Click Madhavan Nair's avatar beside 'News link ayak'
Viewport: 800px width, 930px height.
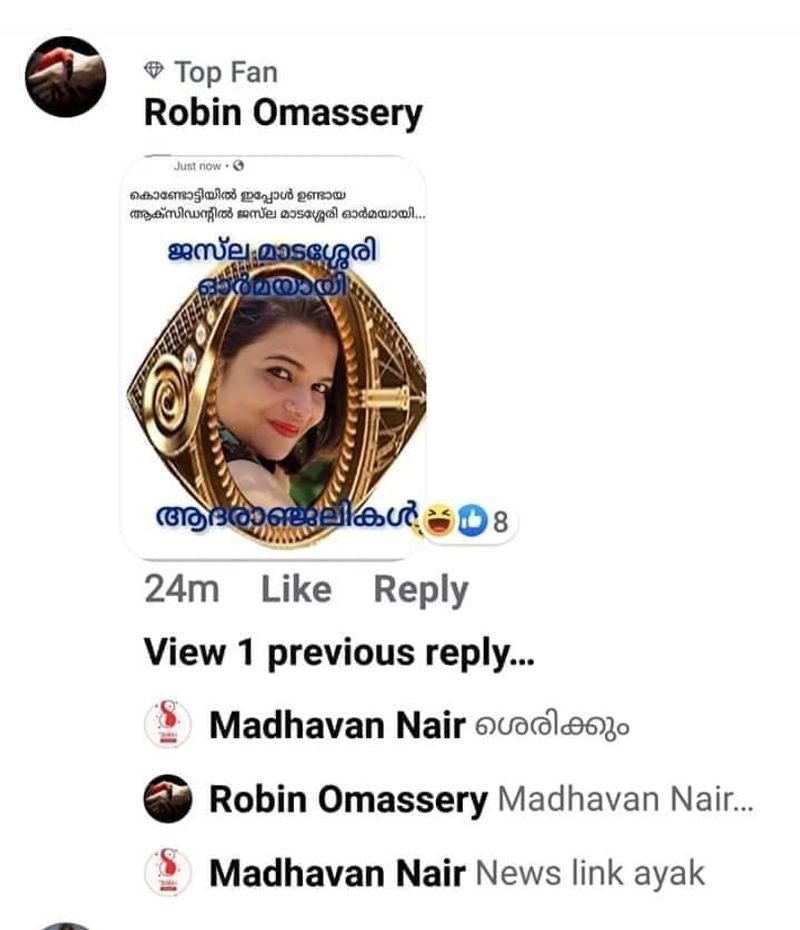[x=167, y=872]
